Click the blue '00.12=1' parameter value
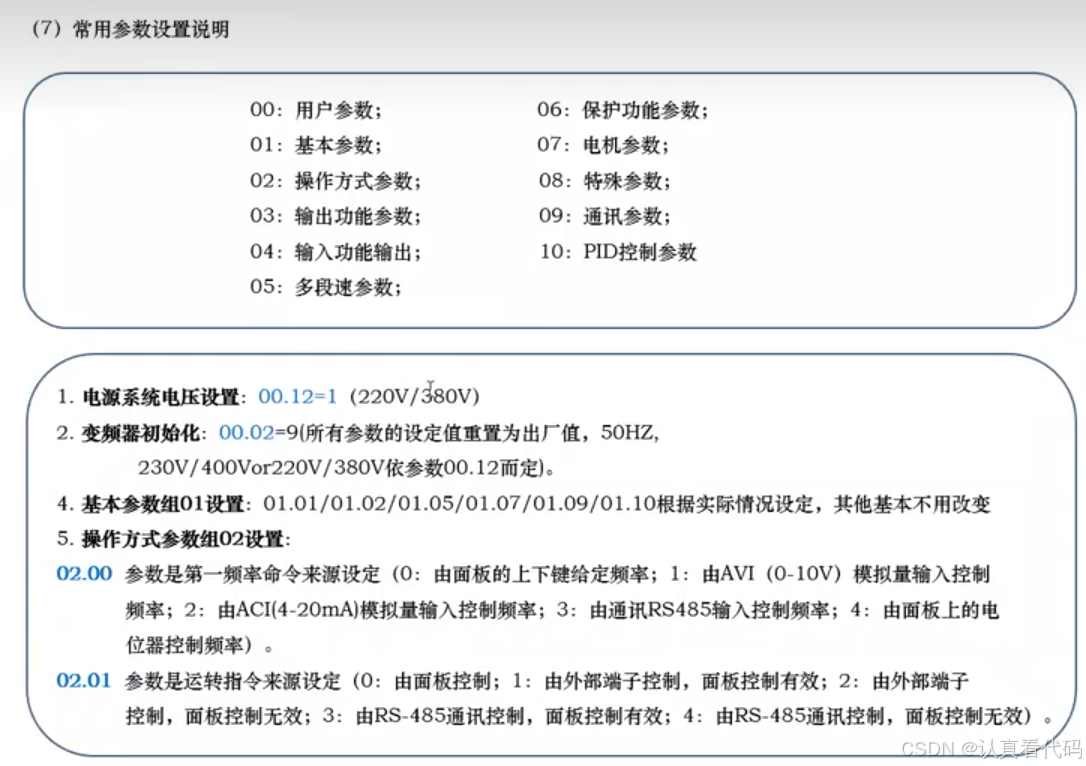The image size is (1086, 766). click(297, 397)
